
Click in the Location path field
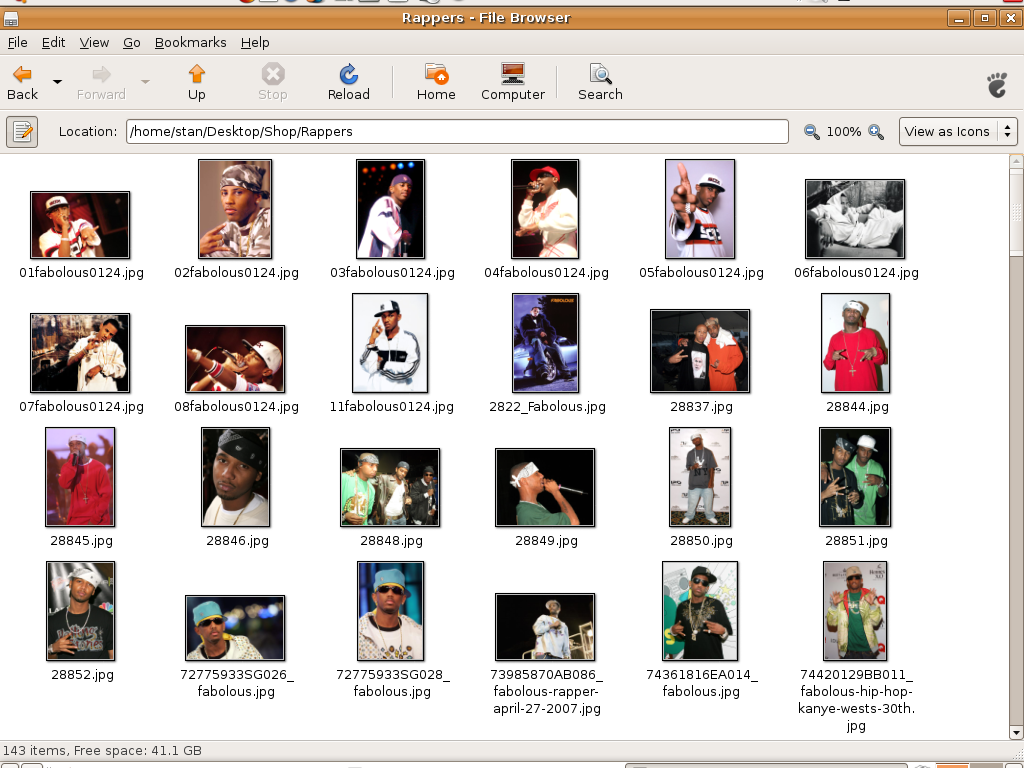[x=456, y=132]
